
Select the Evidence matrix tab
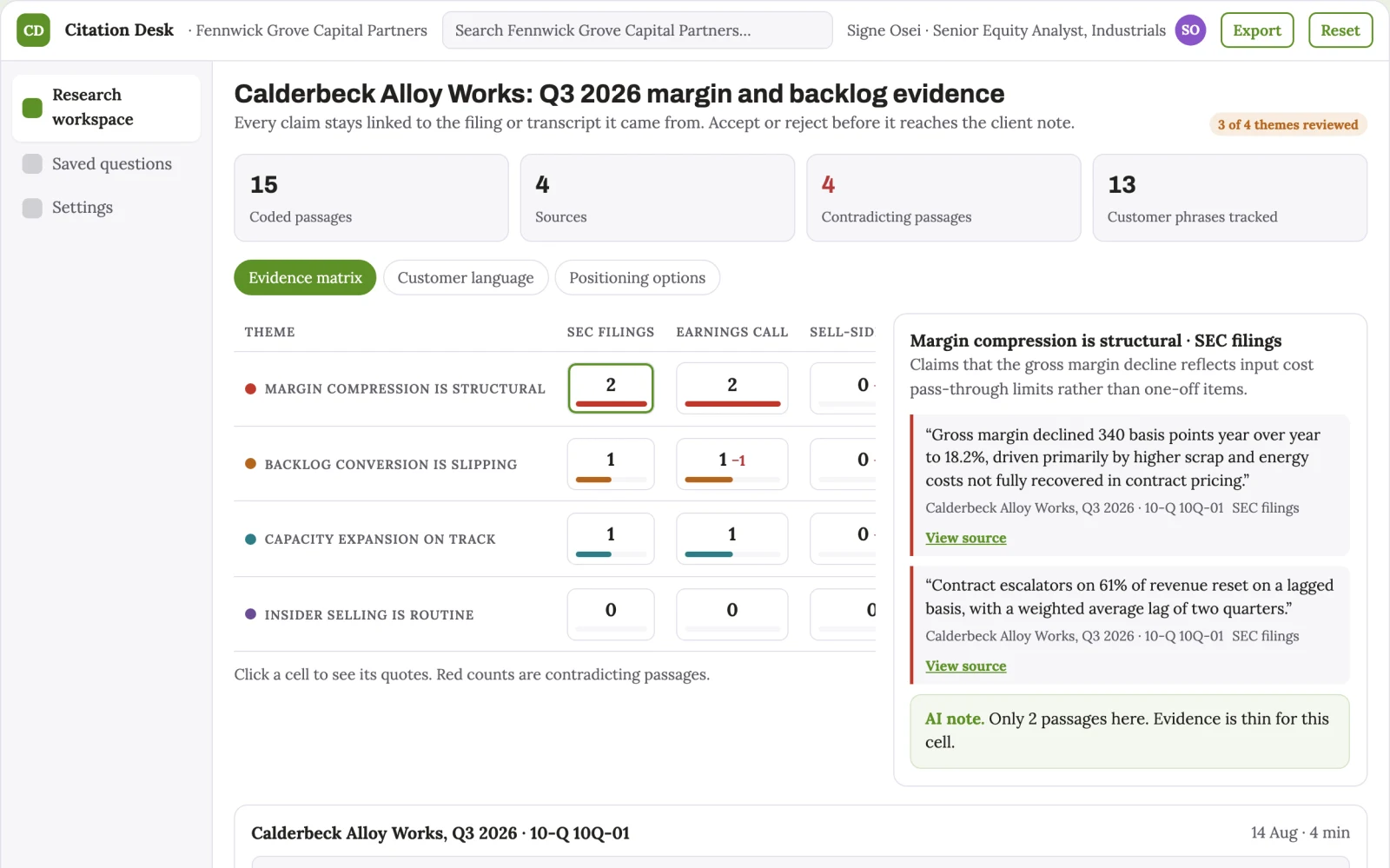305,278
